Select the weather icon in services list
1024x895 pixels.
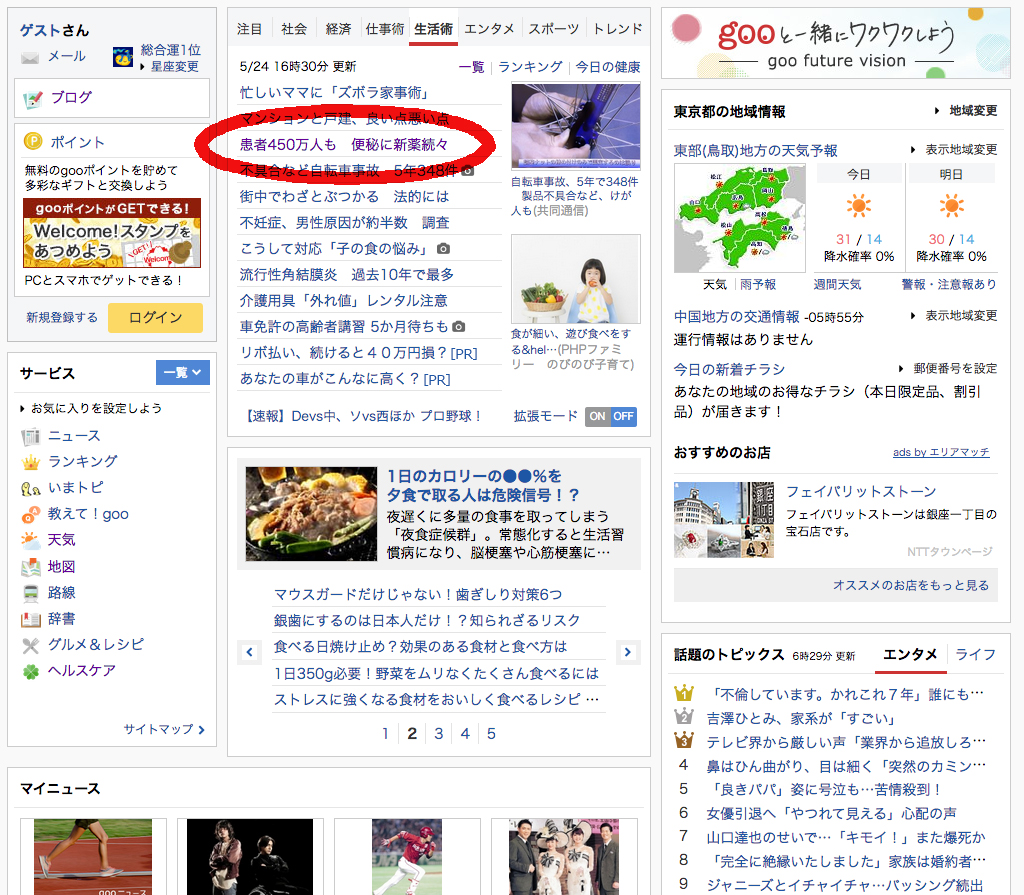point(31,540)
